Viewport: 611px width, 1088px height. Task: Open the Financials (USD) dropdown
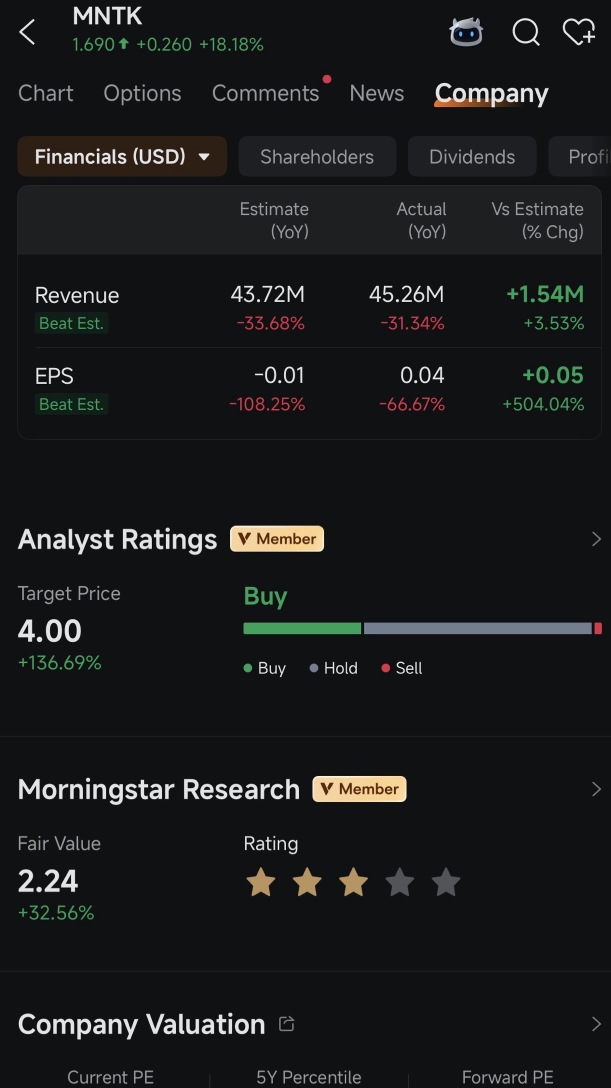[x=122, y=156]
